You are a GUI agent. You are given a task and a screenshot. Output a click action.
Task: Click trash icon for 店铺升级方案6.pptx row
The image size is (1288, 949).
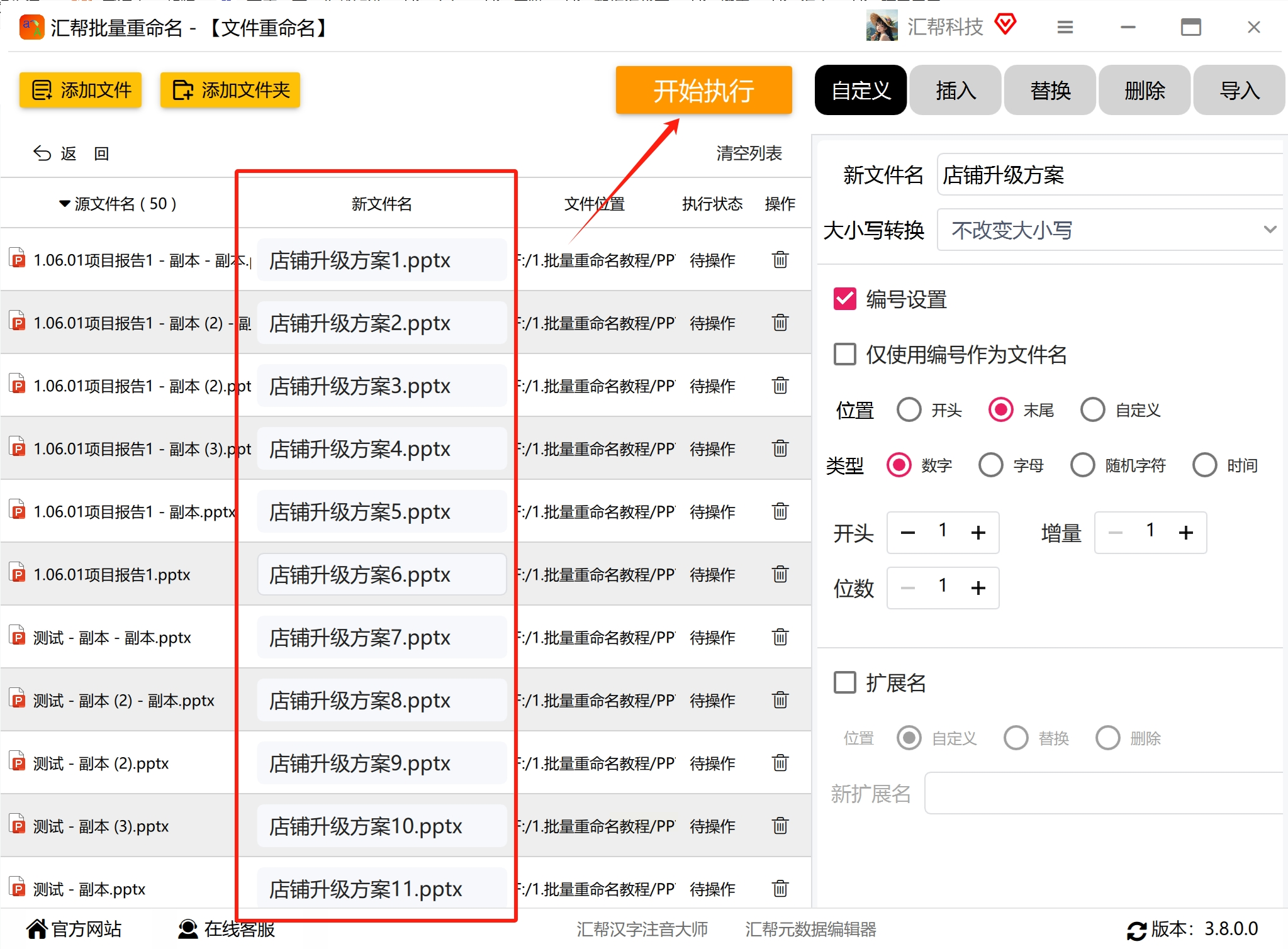pyautogui.click(x=780, y=574)
